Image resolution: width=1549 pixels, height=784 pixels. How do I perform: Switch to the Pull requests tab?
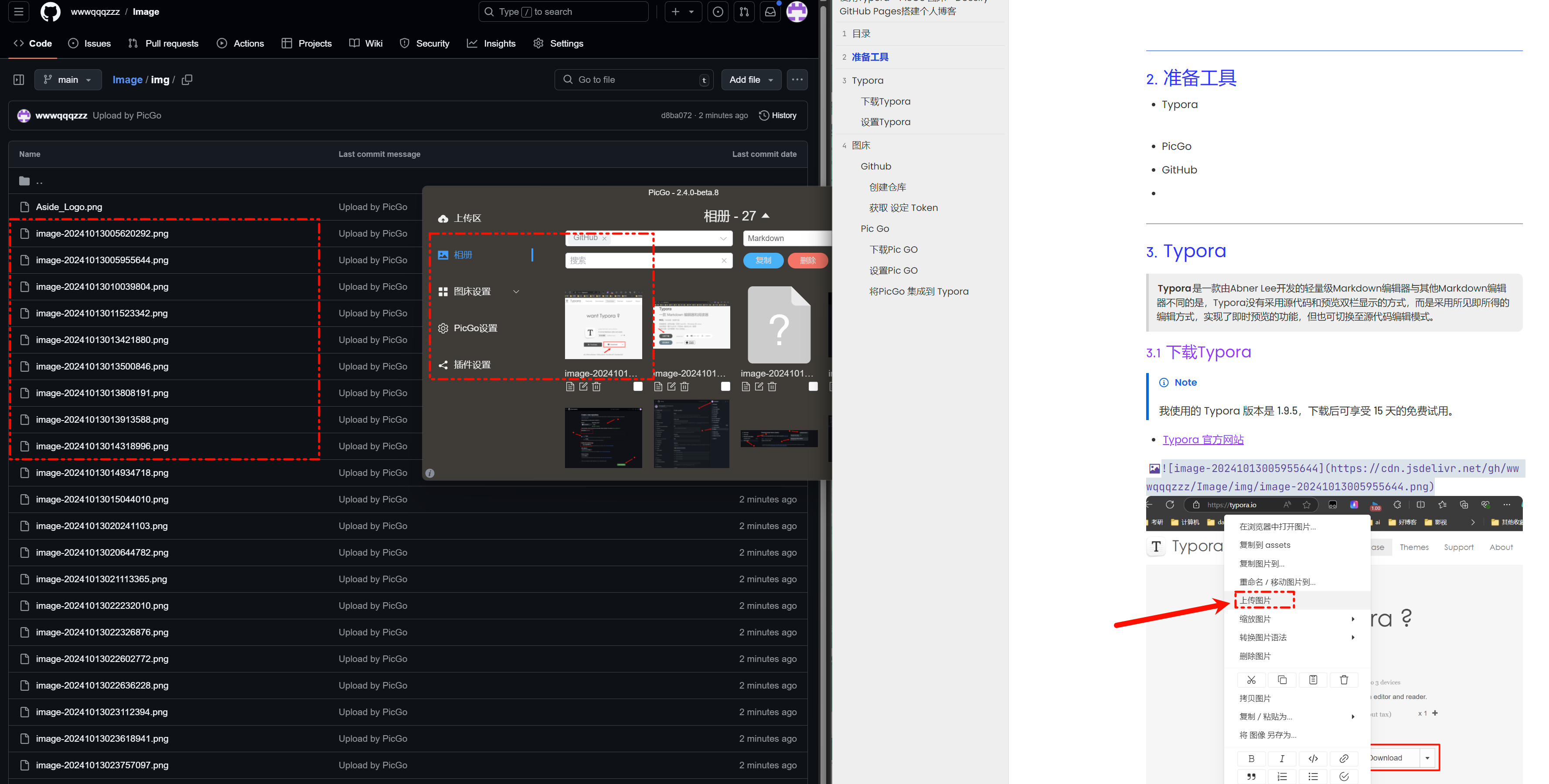click(x=163, y=43)
